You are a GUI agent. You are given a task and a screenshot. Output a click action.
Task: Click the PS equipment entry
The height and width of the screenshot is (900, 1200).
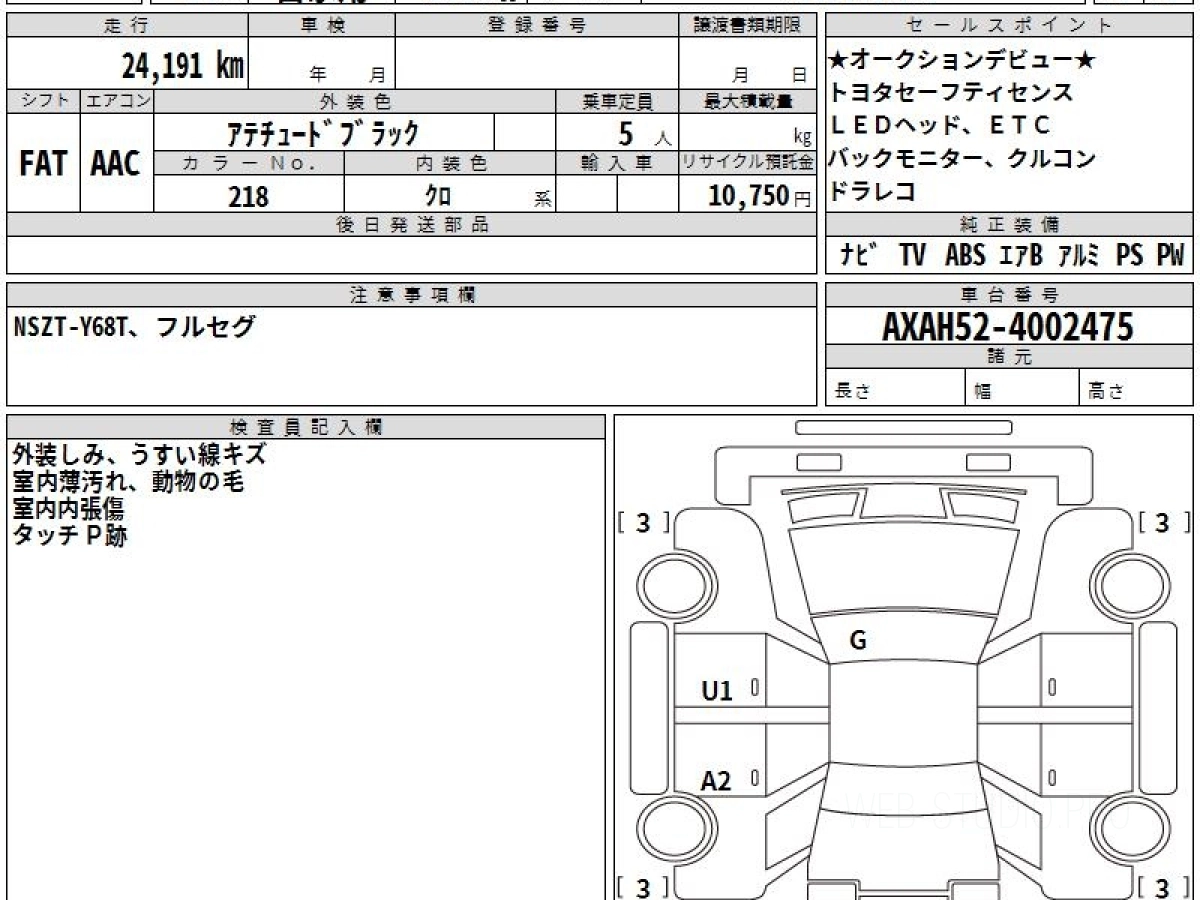point(1130,255)
